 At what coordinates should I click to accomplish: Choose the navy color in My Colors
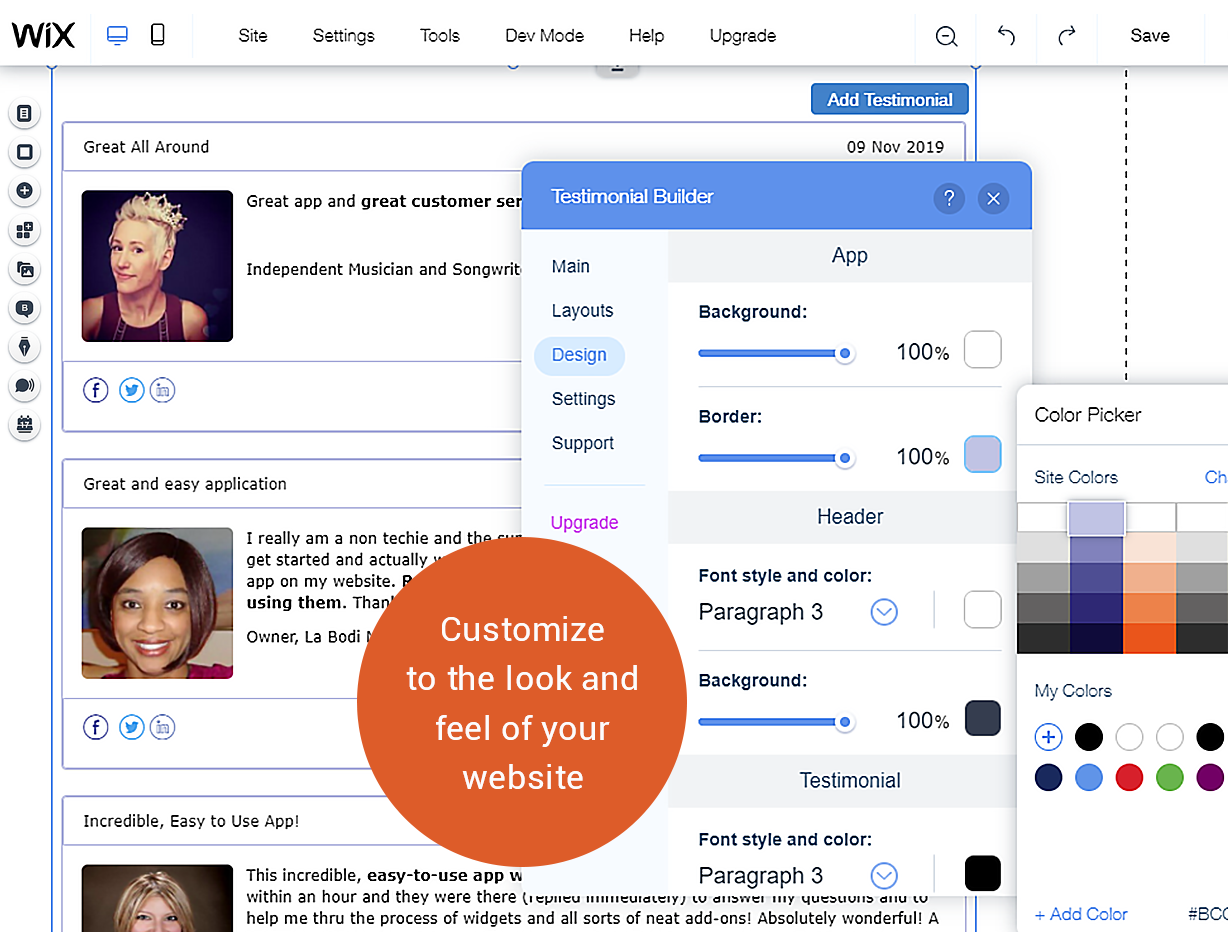click(x=1048, y=778)
